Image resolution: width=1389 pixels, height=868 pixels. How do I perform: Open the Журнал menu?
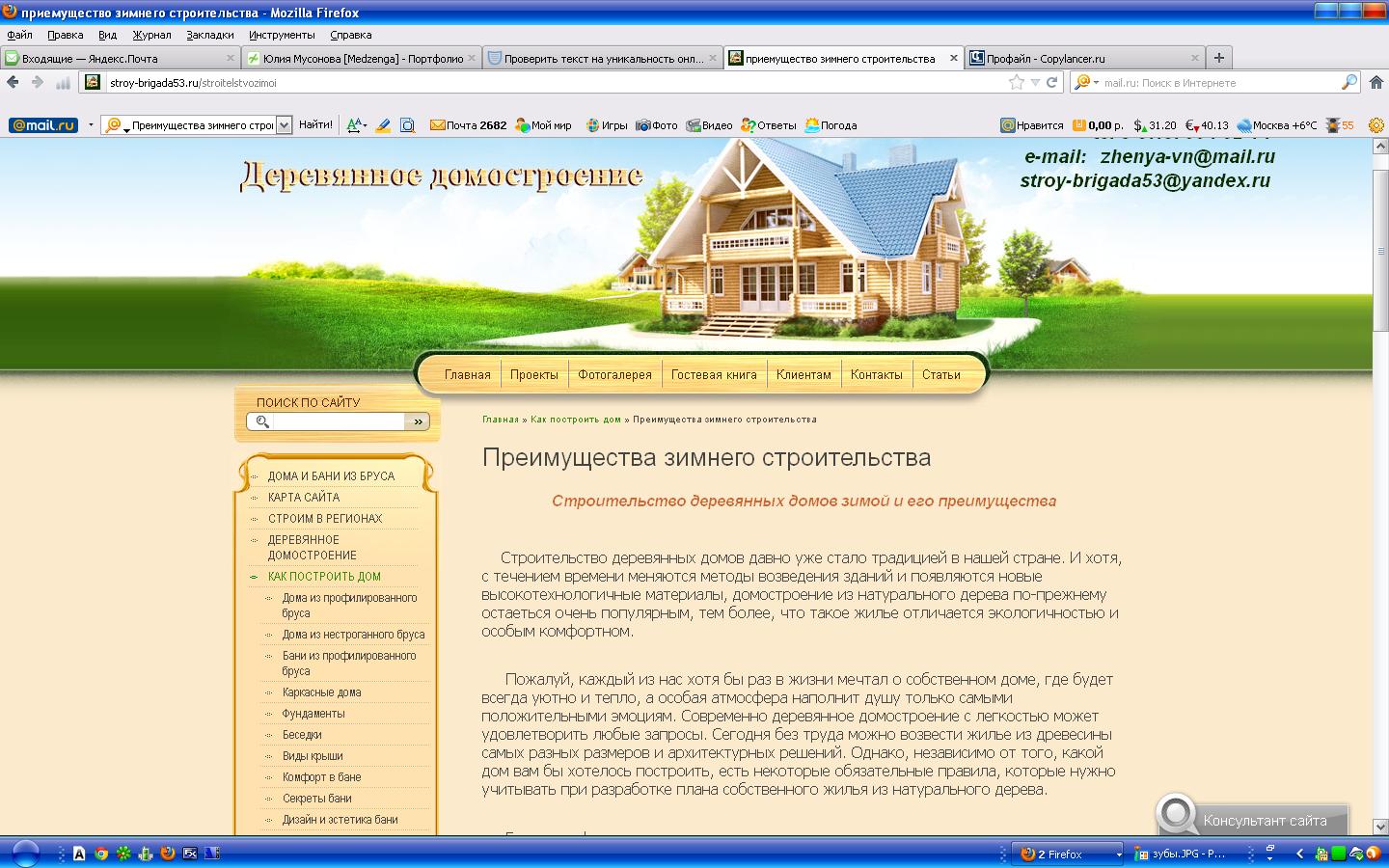coord(151,35)
